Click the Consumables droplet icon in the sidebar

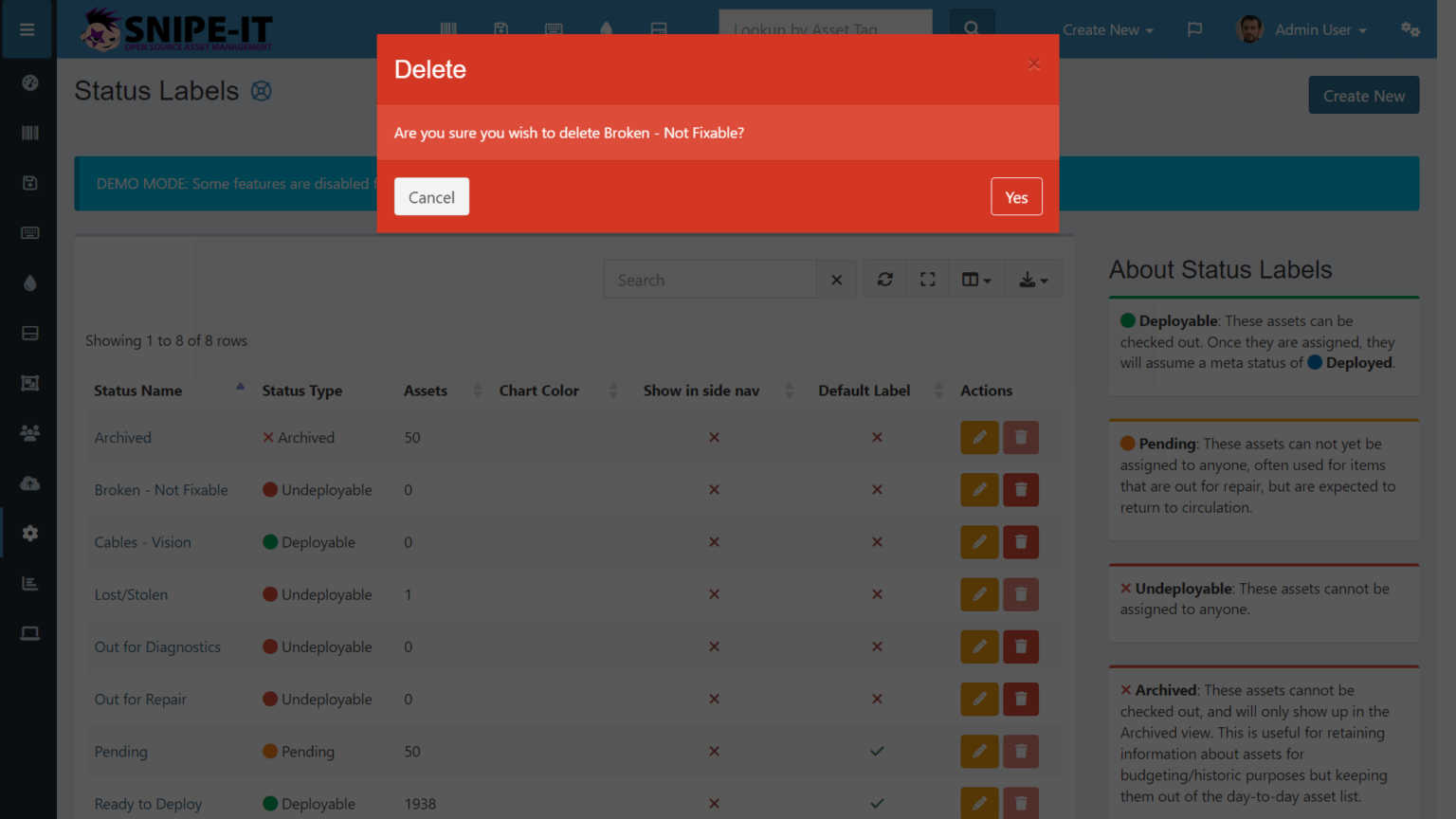coord(28,282)
